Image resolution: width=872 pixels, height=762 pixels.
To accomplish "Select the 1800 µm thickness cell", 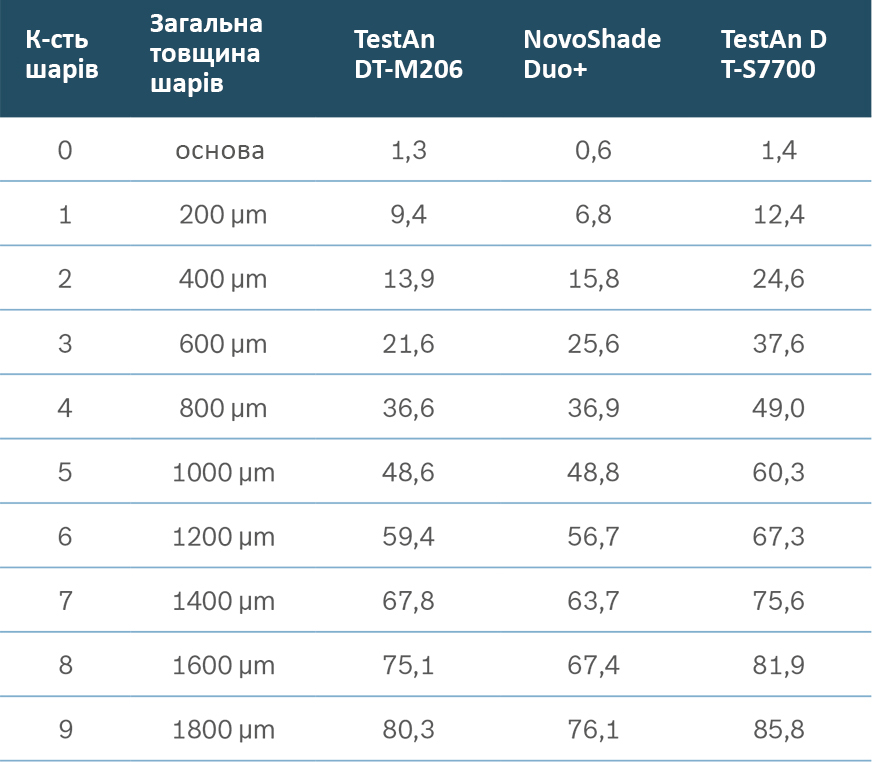I will pos(223,730).
